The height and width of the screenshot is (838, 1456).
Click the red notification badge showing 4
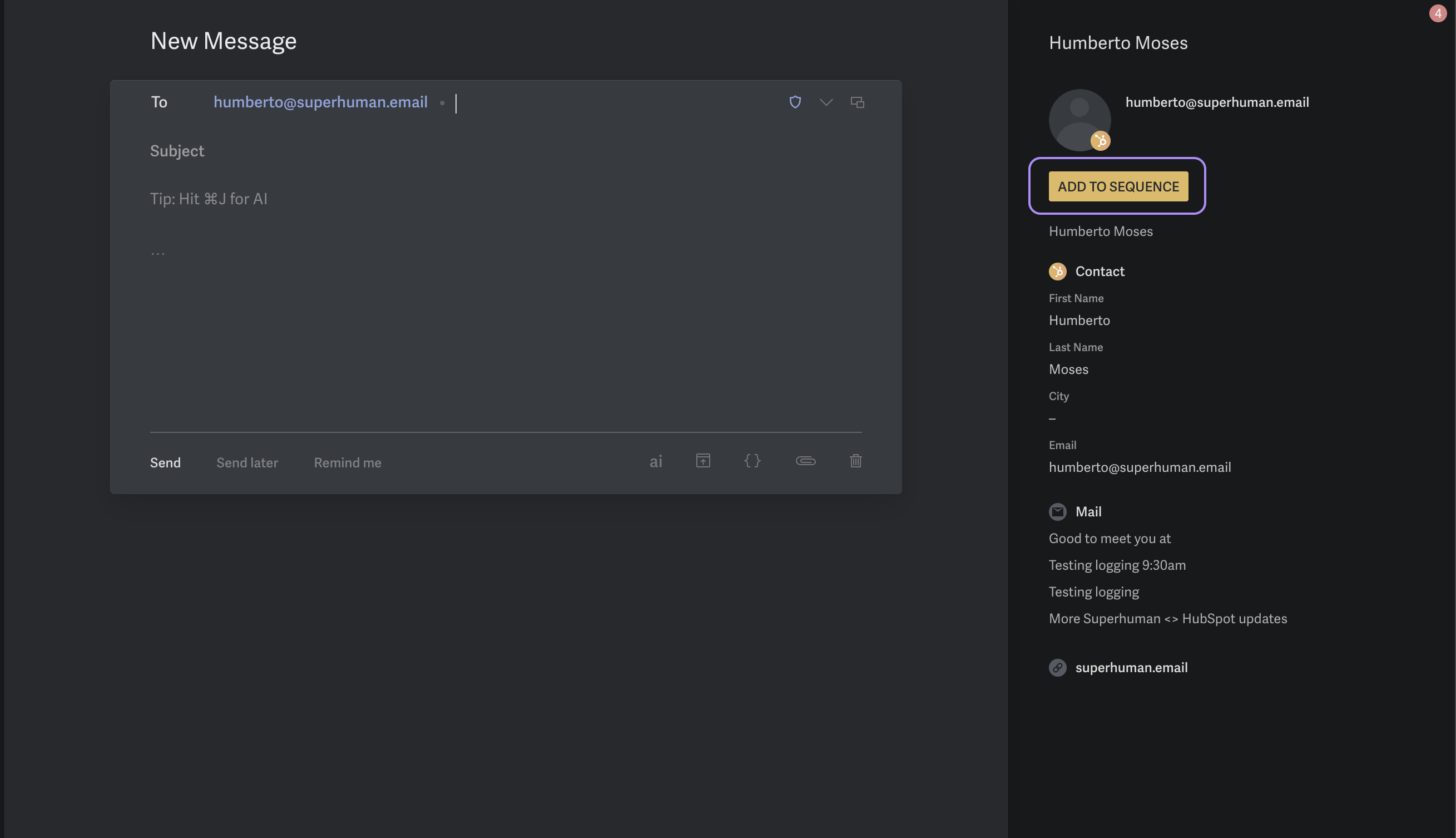[x=1438, y=13]
